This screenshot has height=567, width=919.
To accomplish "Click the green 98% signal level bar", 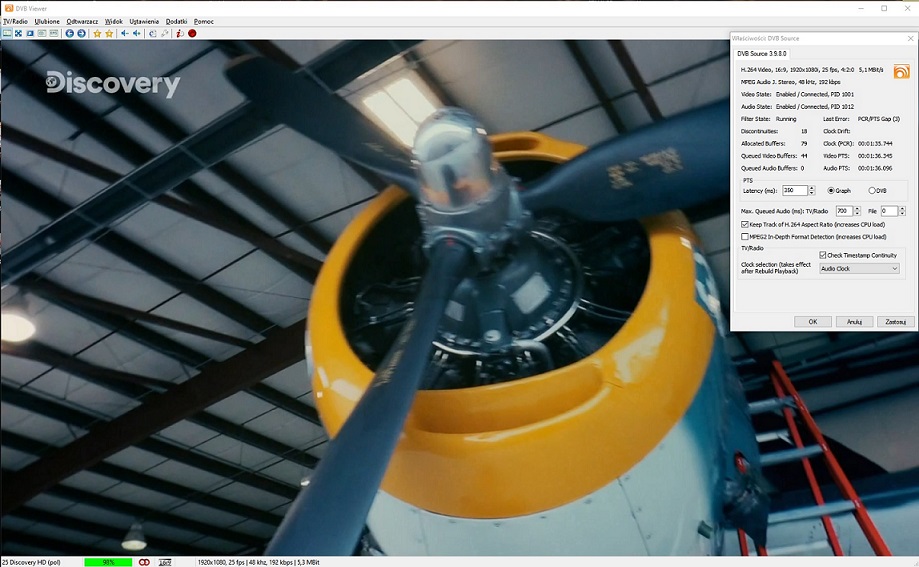I will [108, 562].
